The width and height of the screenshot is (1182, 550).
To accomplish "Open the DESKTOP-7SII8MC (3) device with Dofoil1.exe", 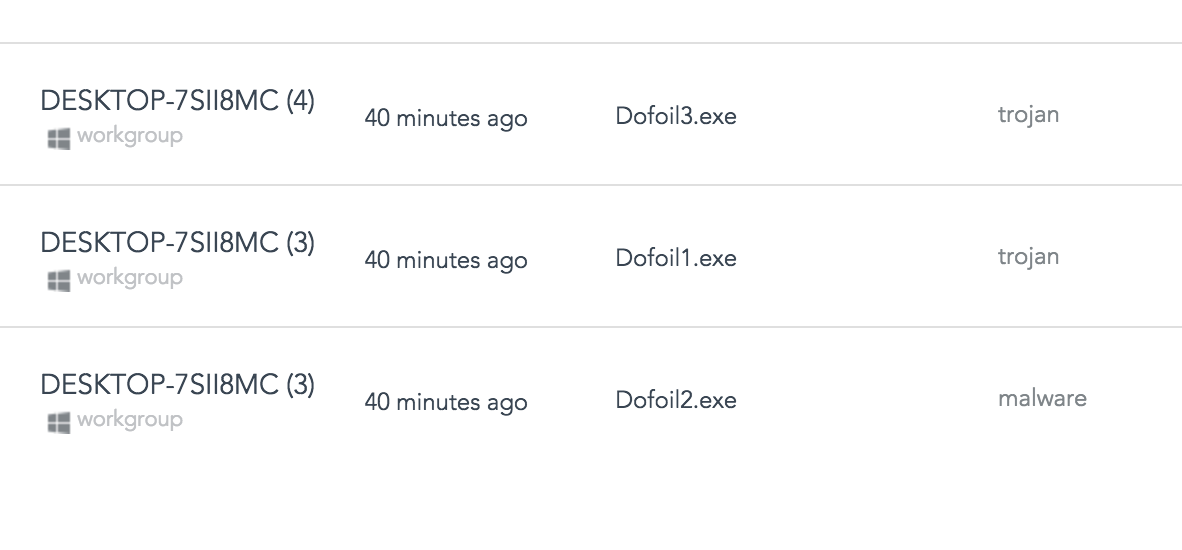I will pos(177,243).
